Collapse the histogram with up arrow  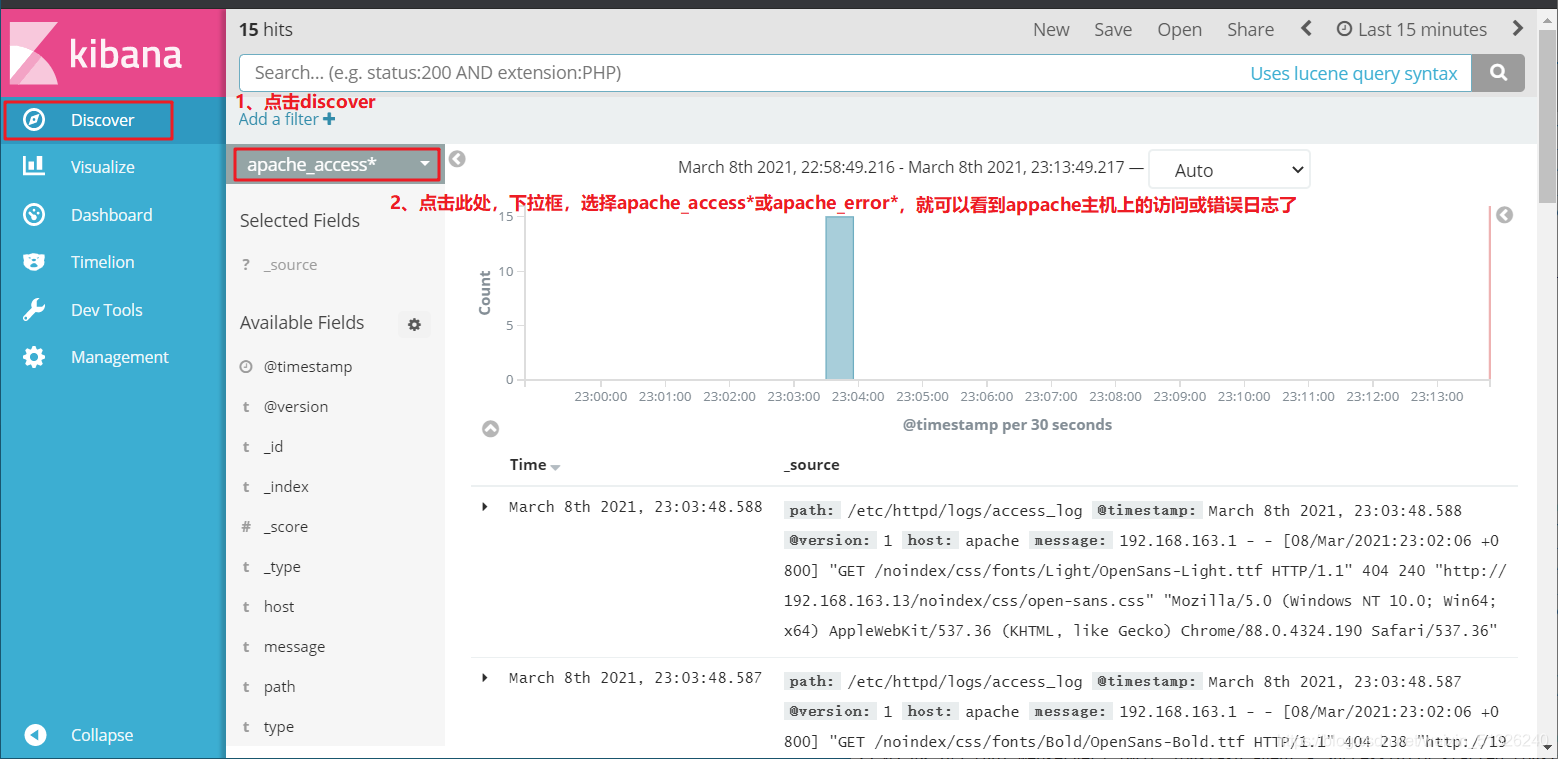click(x=490, y=429)
